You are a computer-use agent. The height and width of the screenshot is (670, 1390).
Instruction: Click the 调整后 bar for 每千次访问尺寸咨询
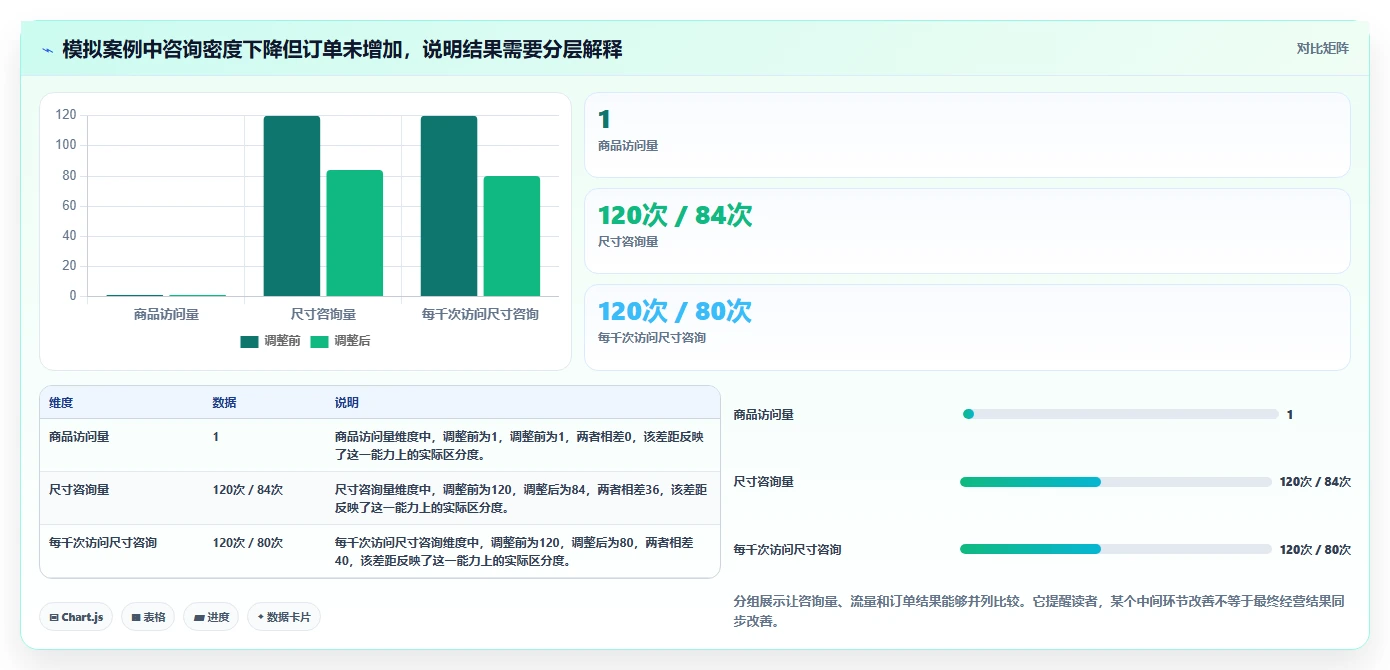pyautogui.click(x=512, y=236)
